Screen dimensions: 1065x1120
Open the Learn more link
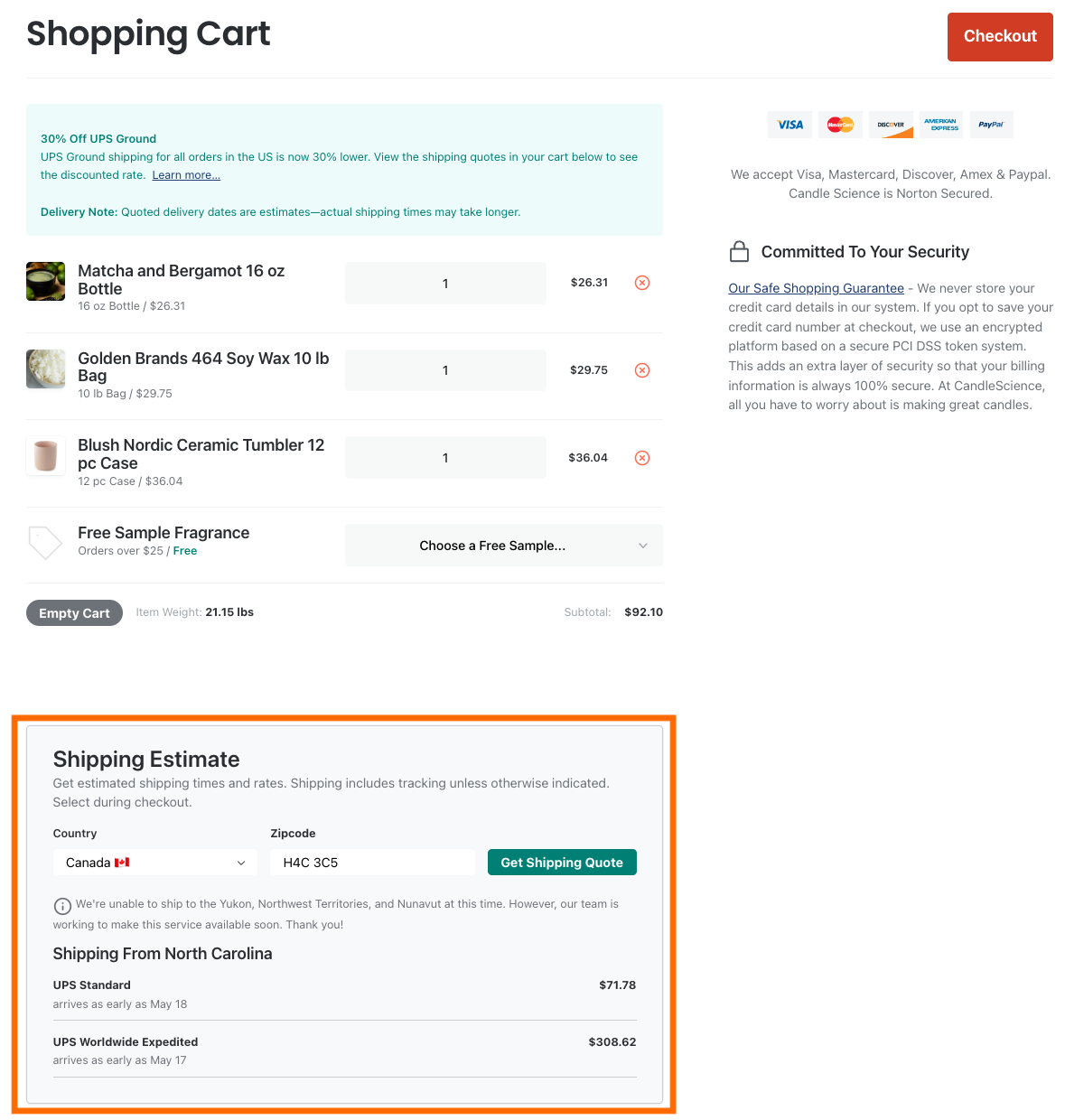[x=186, y=175]
